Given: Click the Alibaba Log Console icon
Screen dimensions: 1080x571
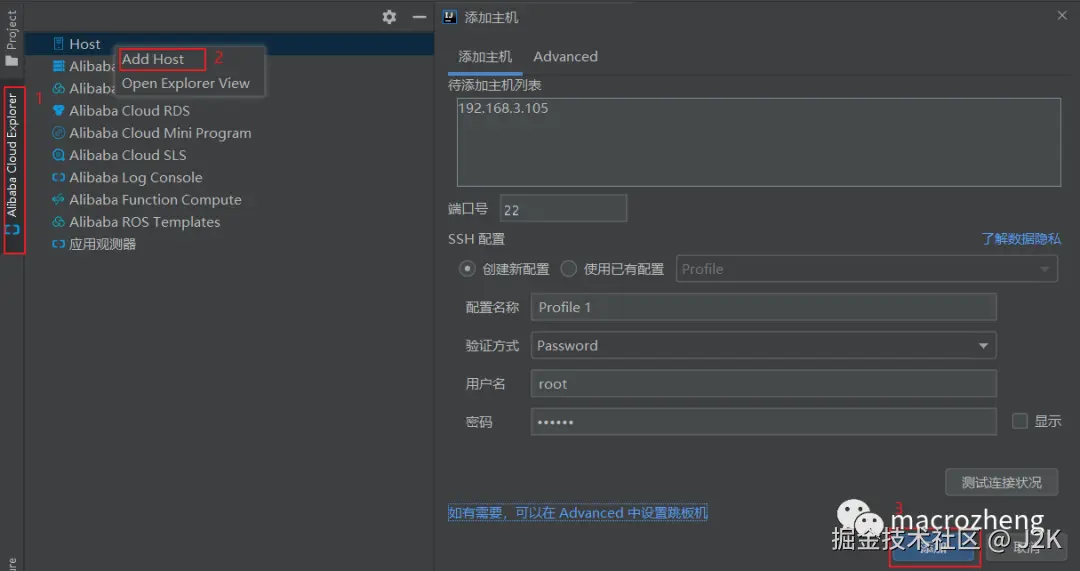Looking at the screenshot, I should (x=59, y=178).
